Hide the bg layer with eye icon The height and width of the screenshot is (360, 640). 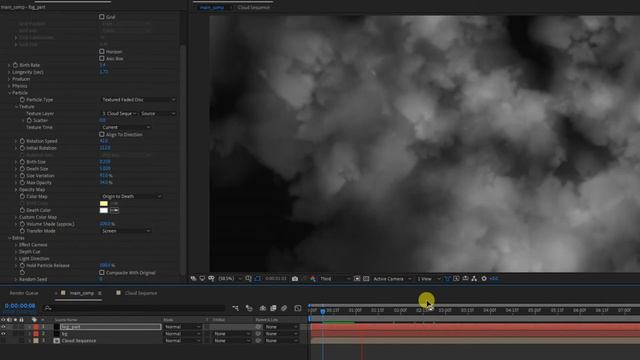[3, 334]
